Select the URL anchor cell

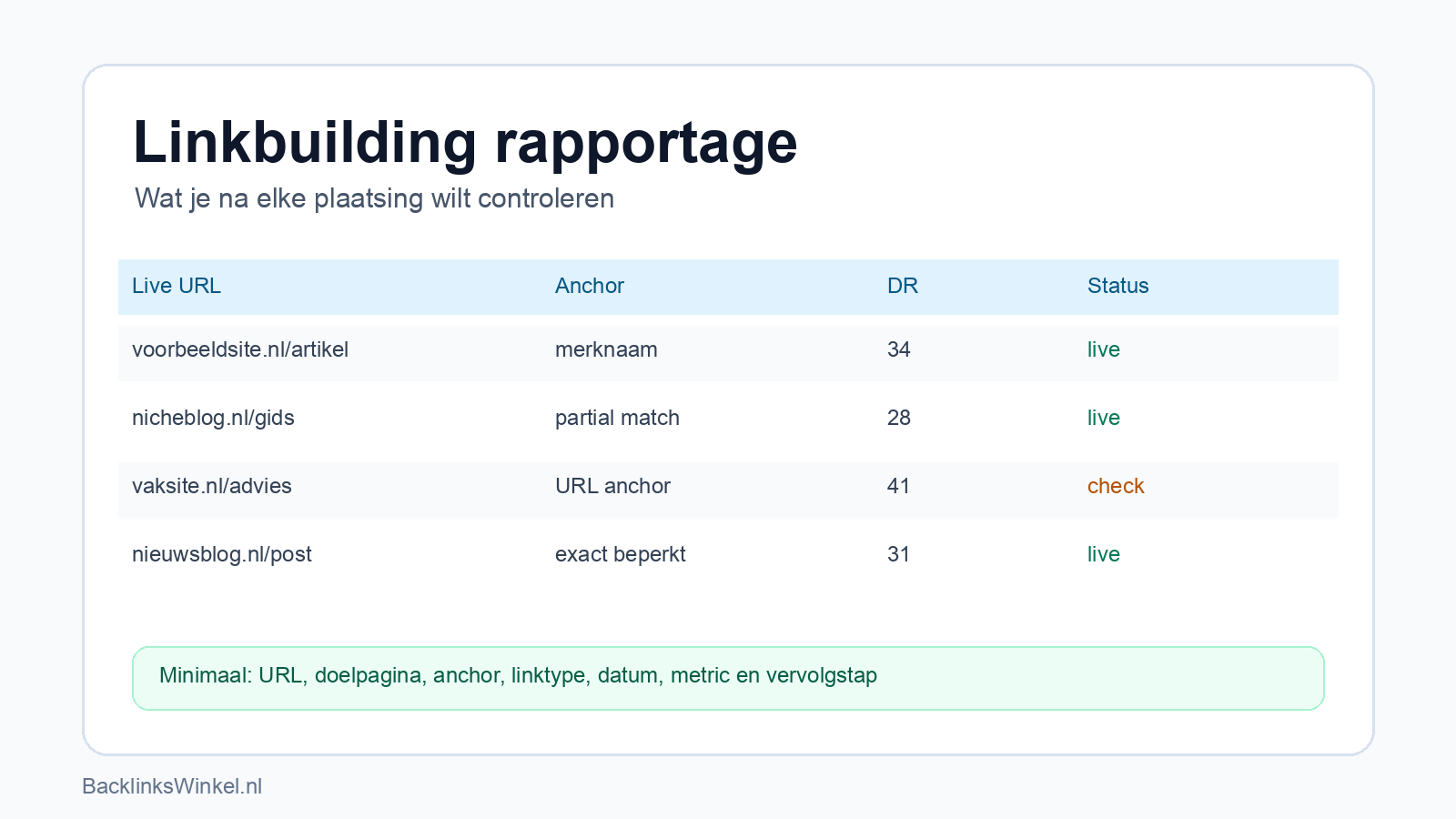(612, 486)
